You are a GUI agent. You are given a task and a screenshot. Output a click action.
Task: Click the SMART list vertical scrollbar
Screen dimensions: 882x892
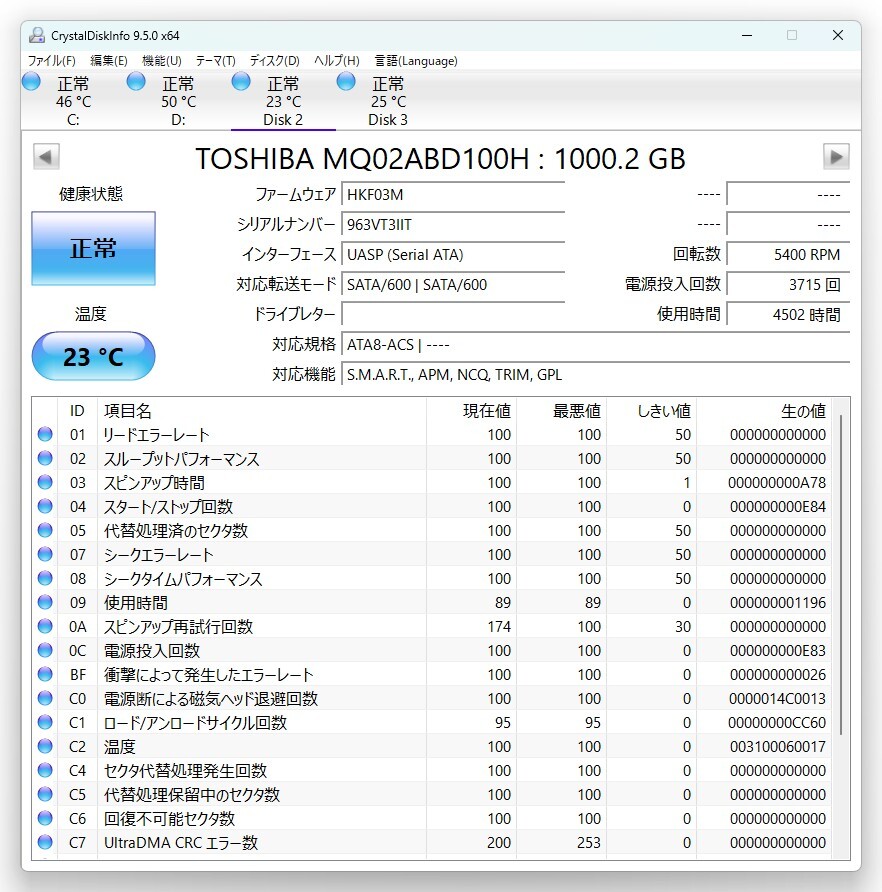[x=840, y=575]
